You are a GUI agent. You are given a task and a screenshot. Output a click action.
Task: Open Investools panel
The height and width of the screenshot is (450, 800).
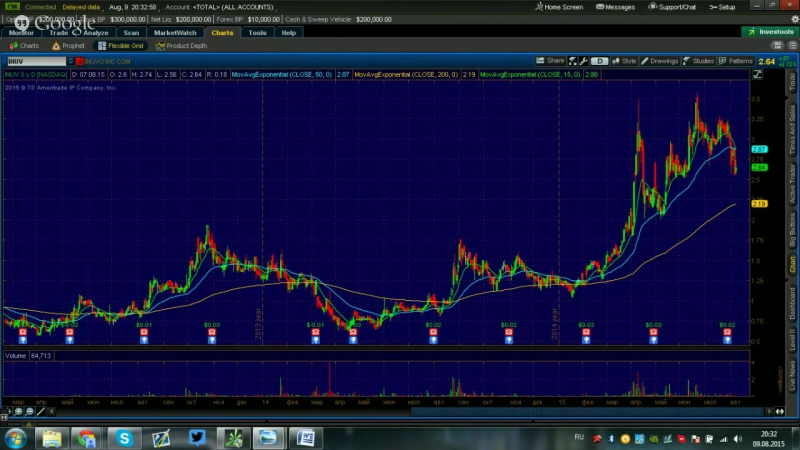[x=770, y=32]
